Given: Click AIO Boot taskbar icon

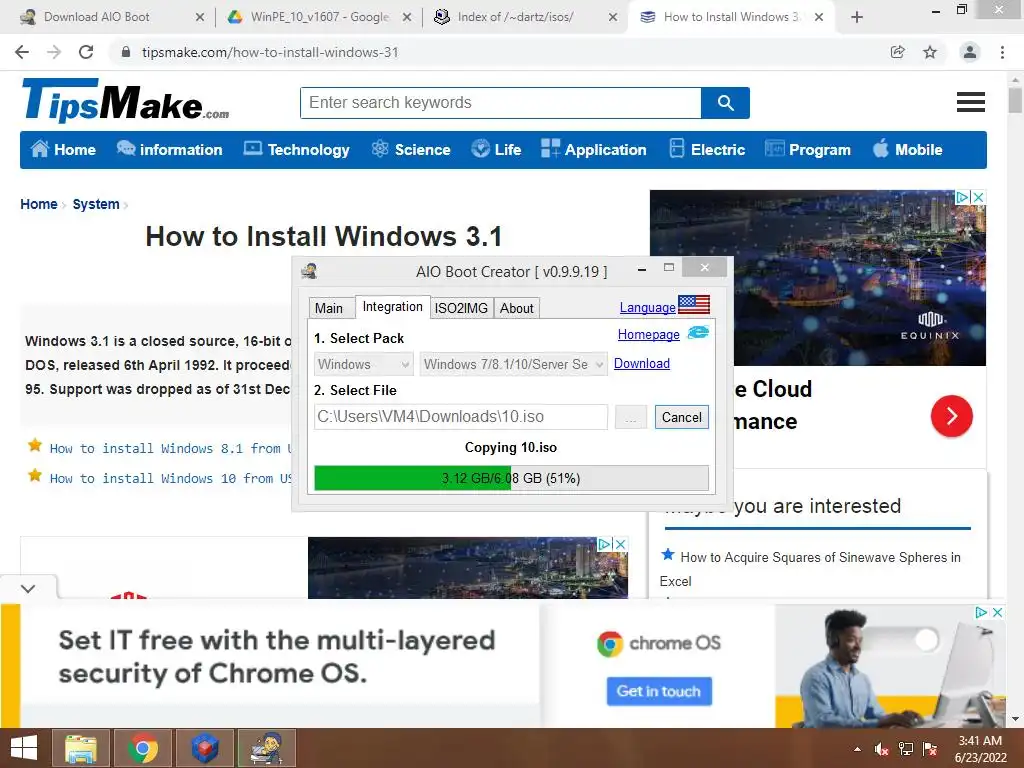Looking at the screenshot, I should pyautogui.click(x=266, y=748).
